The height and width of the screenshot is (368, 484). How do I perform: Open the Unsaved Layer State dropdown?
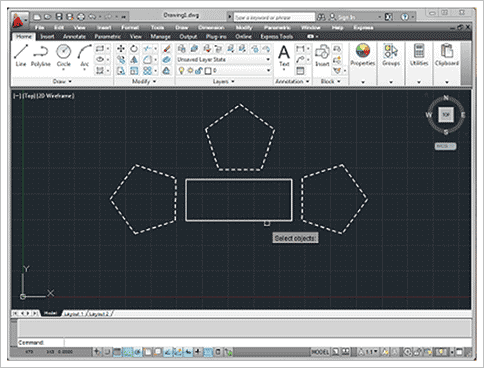pyautogui.click(x=224, y=60)
